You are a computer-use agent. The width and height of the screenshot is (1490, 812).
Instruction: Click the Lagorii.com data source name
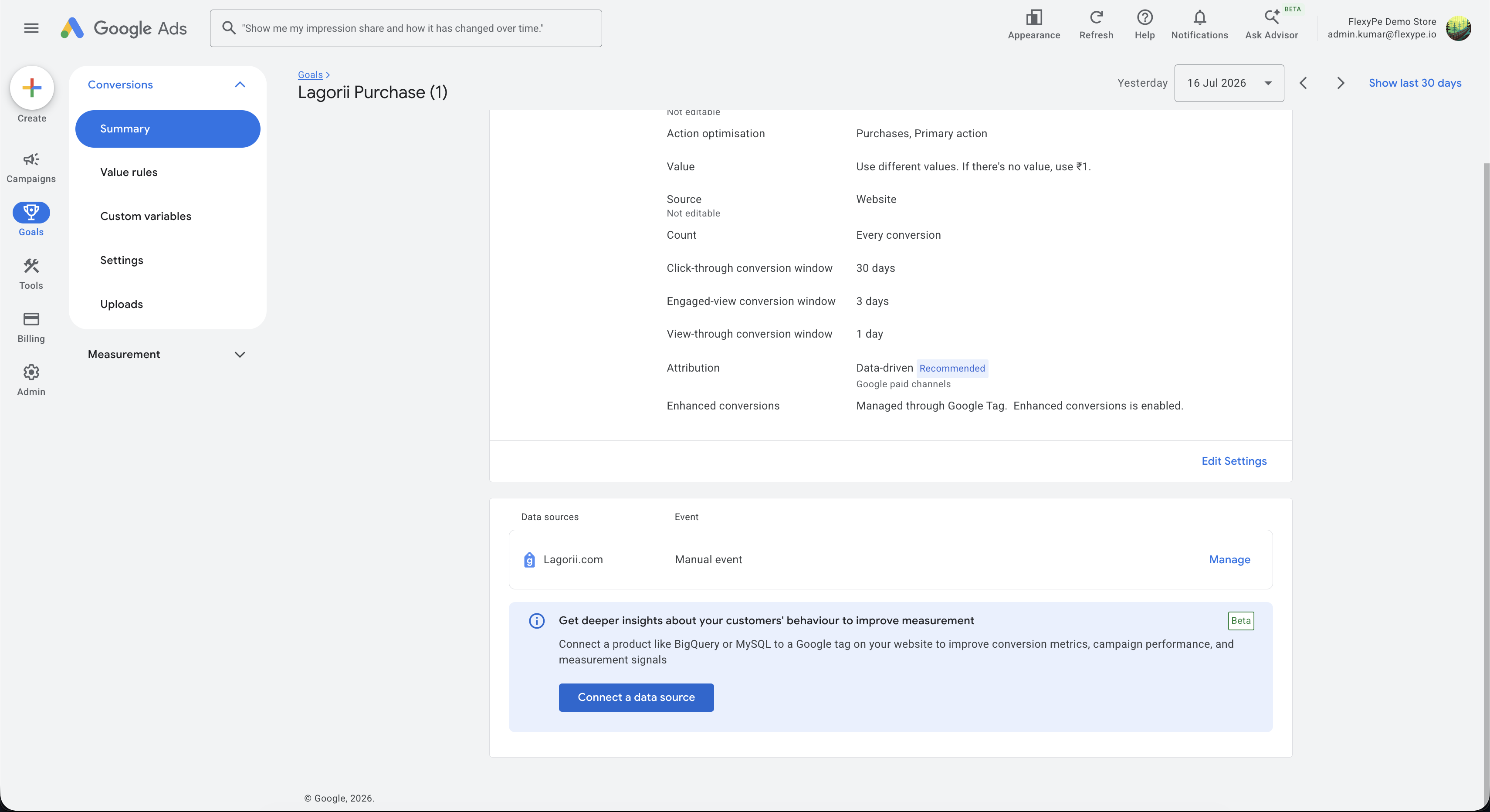pyautogui.click(x=572, y=559)
